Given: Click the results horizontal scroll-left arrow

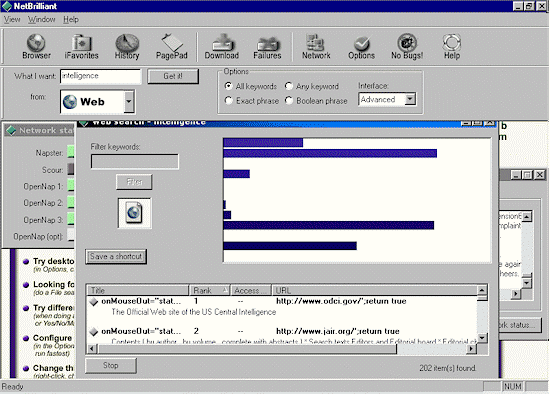Looking at the screenshot, I should click(92, 349).
